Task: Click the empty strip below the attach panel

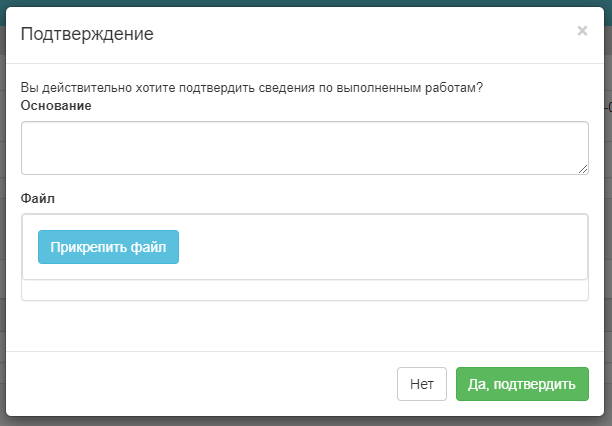Action: coord(305,290)
